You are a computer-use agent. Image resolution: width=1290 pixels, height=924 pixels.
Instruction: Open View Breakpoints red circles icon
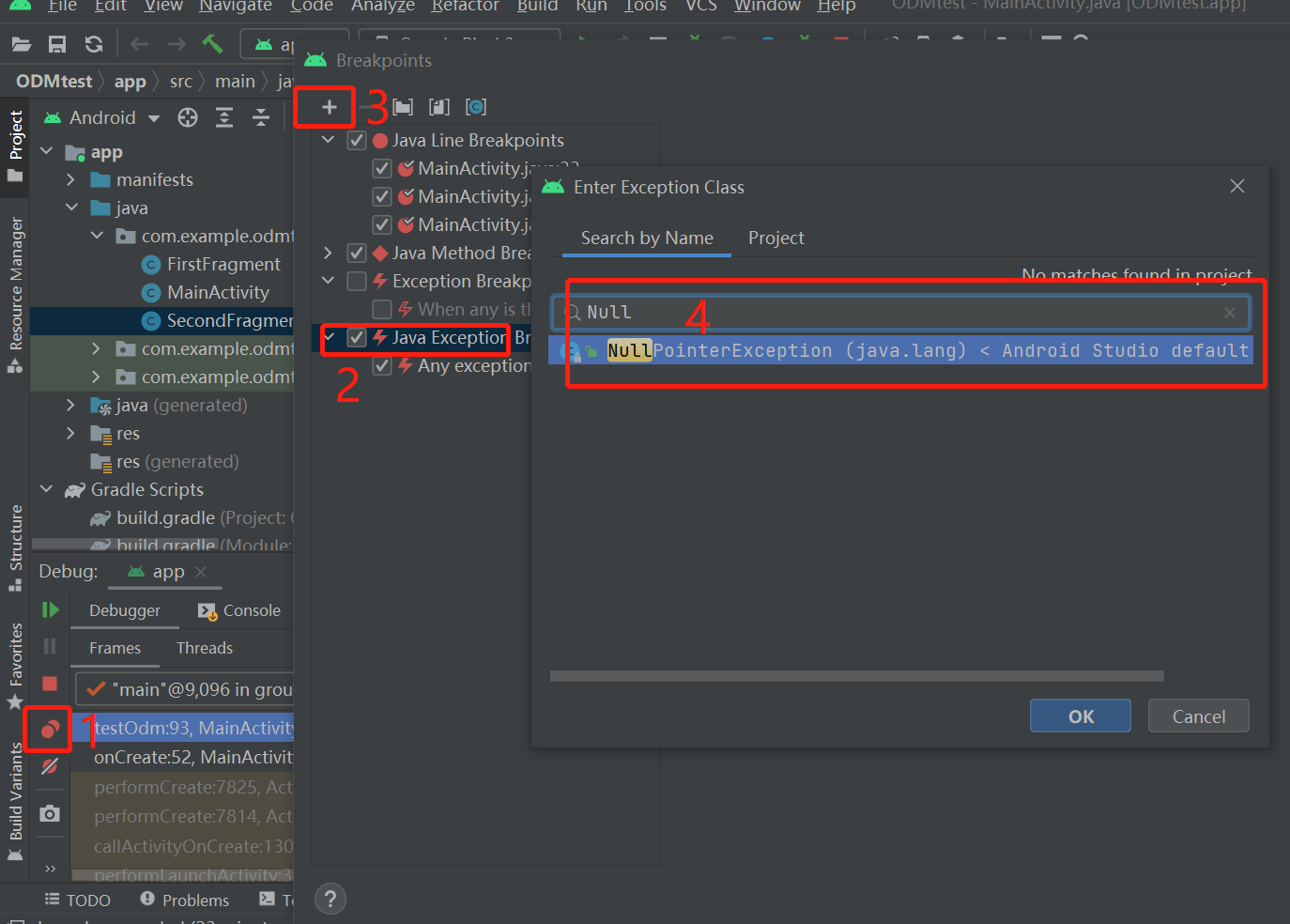(x=50, y=729)
